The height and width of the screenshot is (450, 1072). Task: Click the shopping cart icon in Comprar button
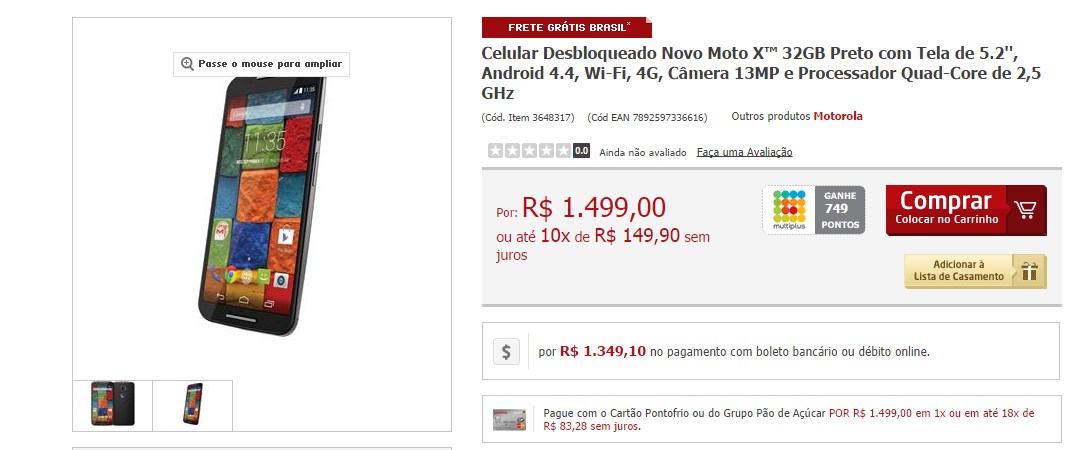1025,209
